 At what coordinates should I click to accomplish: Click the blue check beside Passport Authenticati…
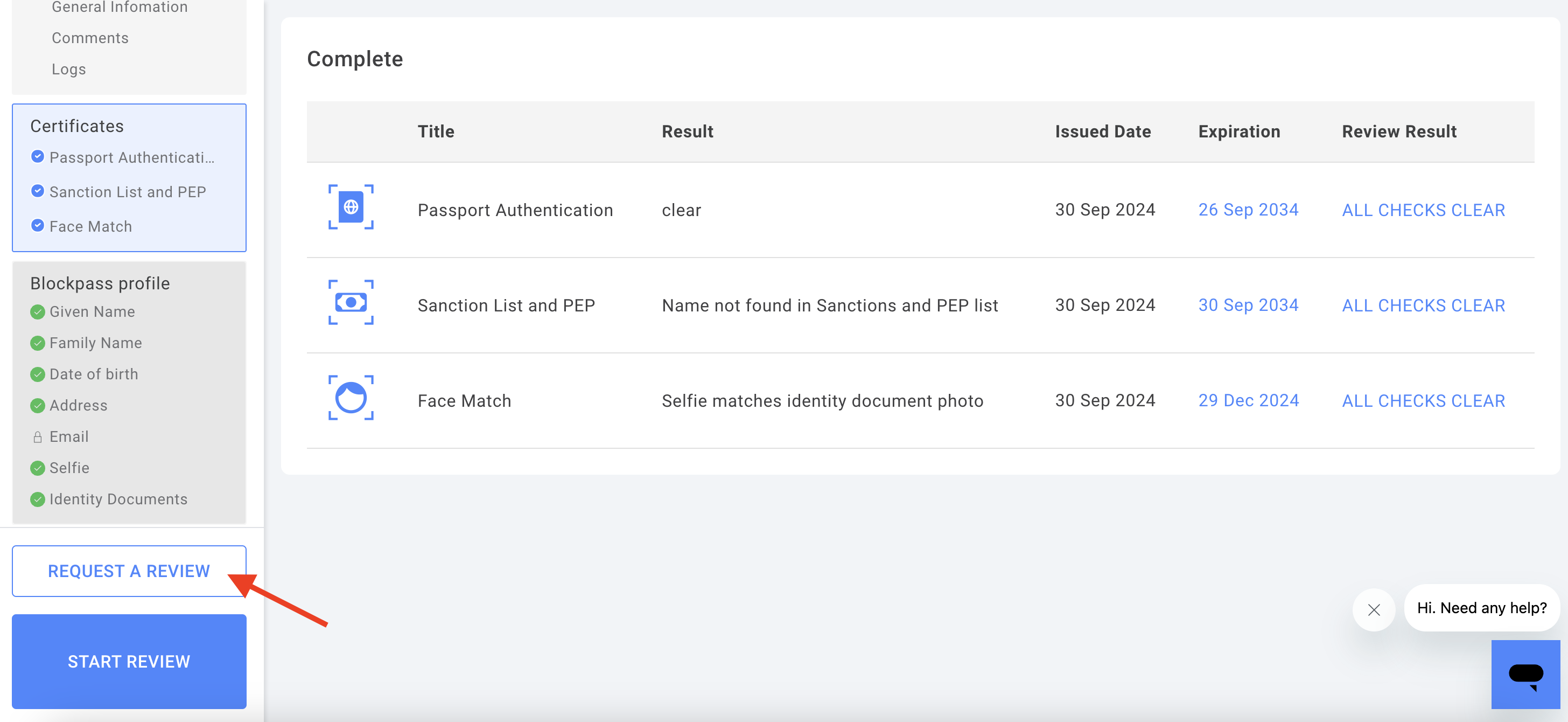tap(37, 157)
